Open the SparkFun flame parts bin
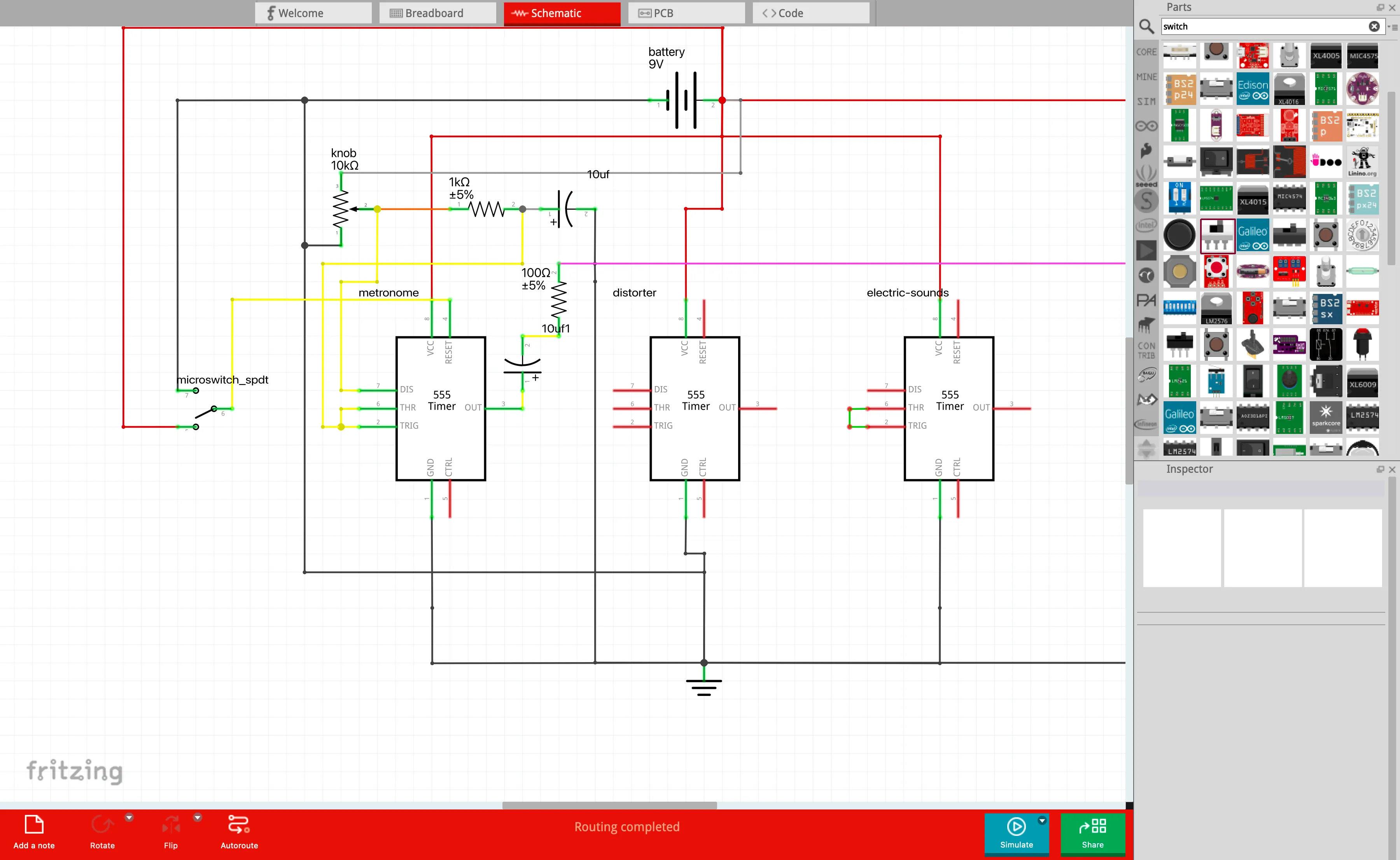The image size is (1400, 860). click(x=1146, y=150)
